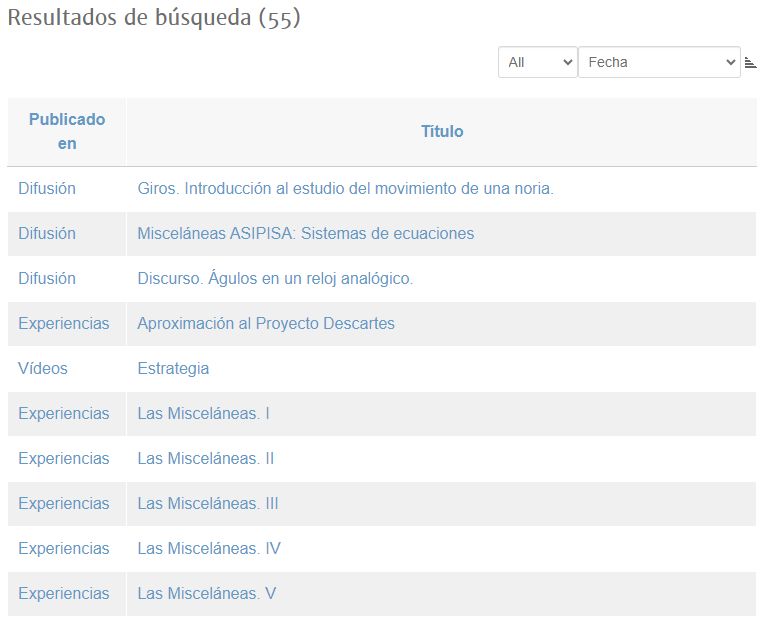Viewport: 765px width, 622px height.
Task: Click Experiencias category beside Proyecto Descartes
Action: pos(64,324)
